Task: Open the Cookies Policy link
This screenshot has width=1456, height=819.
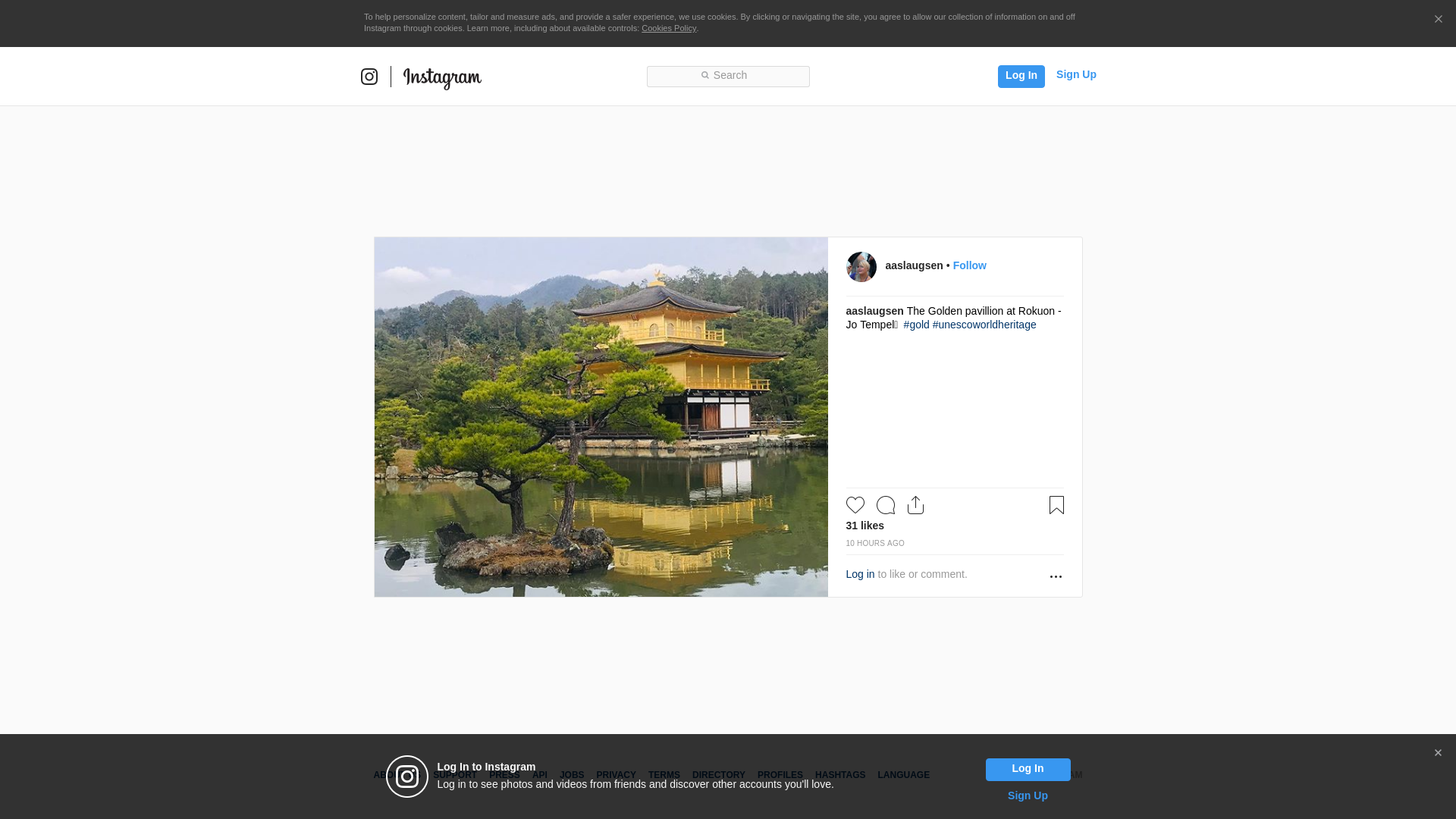Action: coord(669,28)
